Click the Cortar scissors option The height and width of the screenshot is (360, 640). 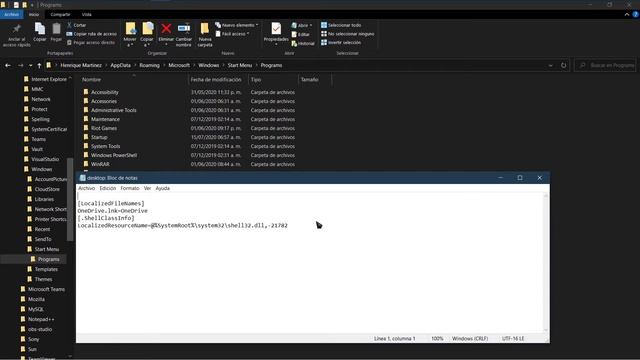(x=76, y=25)
